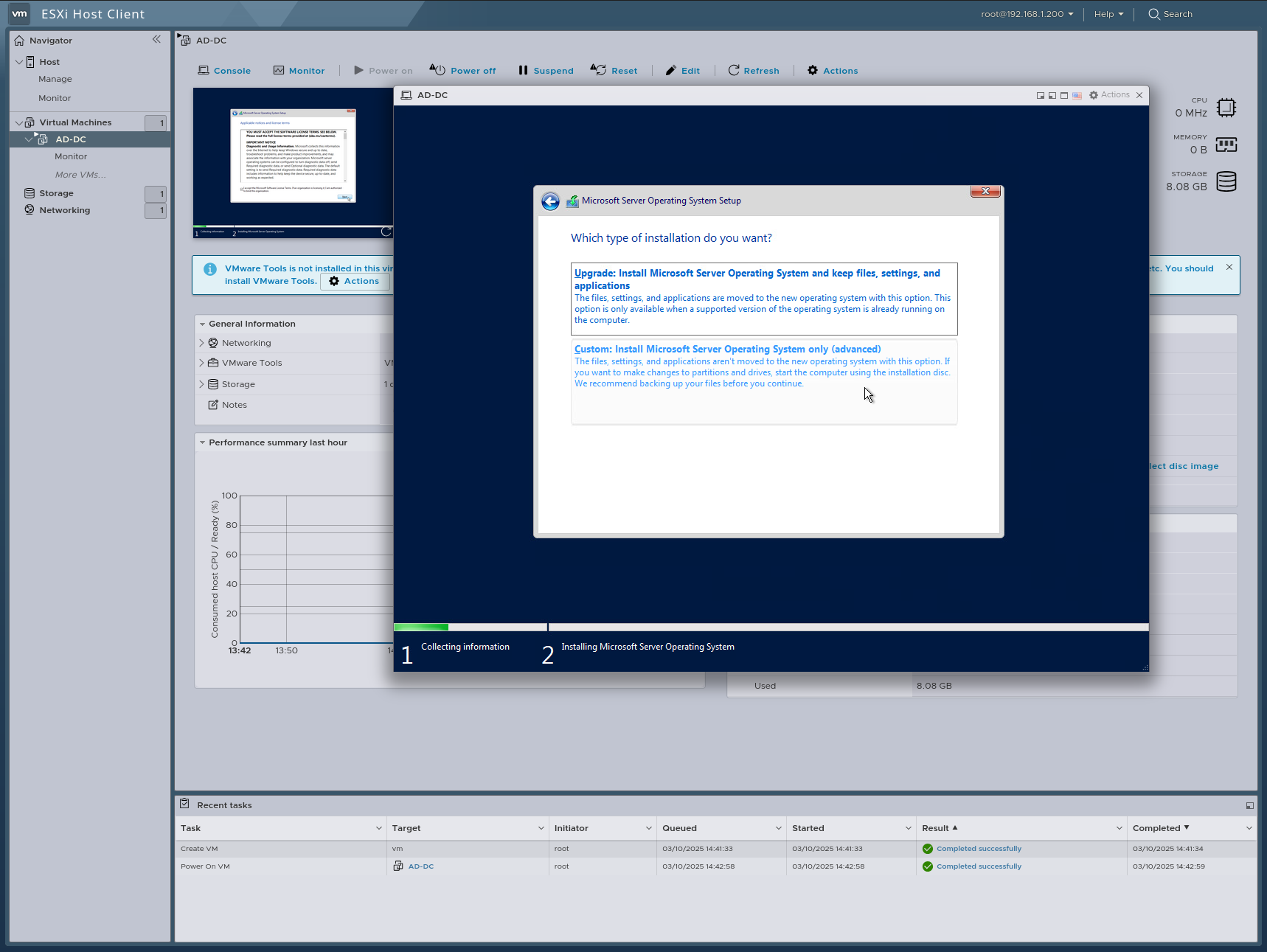The width and height of the screenshot is (1267, 952).
Task: Expand the Recent tasks panel via its corner icon
Action: click(x=1249, y=805)
